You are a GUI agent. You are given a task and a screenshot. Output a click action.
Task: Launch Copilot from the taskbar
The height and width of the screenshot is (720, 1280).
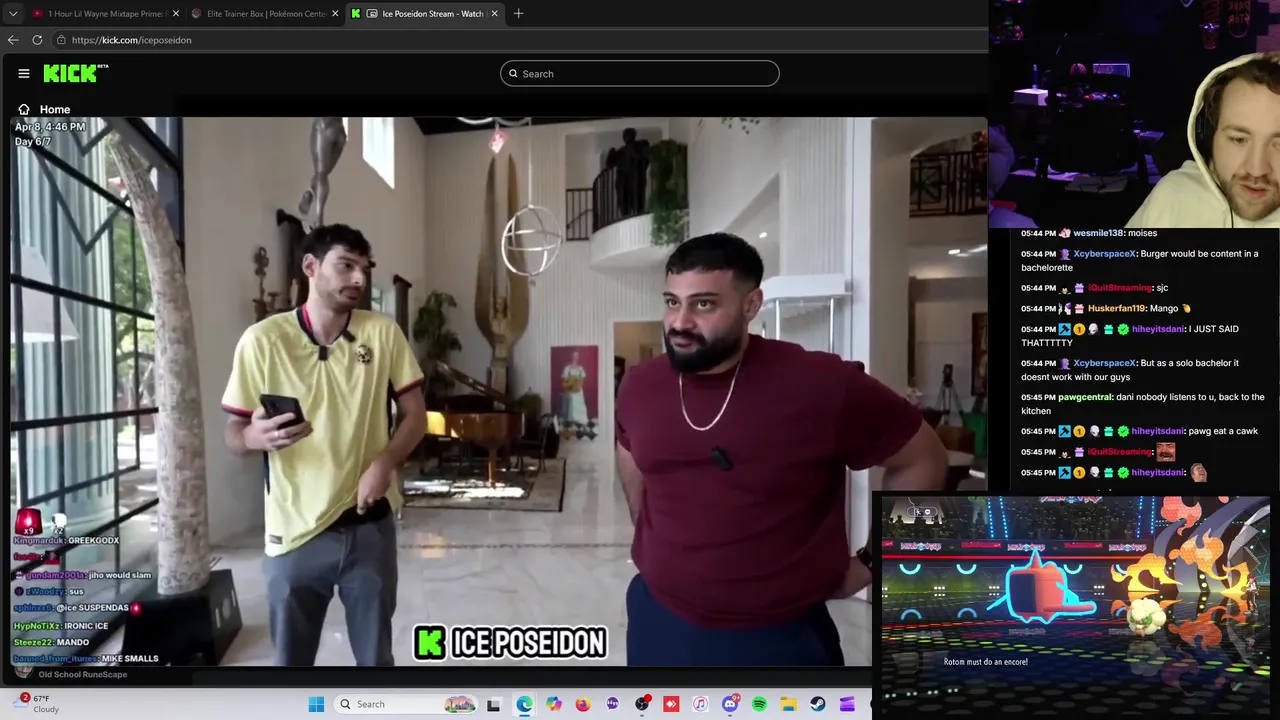(x=554, y=704)
